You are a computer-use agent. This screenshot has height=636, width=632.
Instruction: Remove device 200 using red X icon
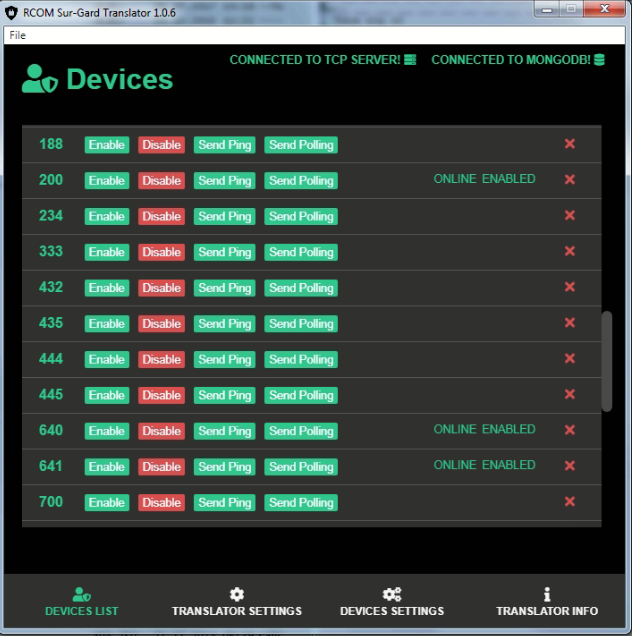(570, 179)
